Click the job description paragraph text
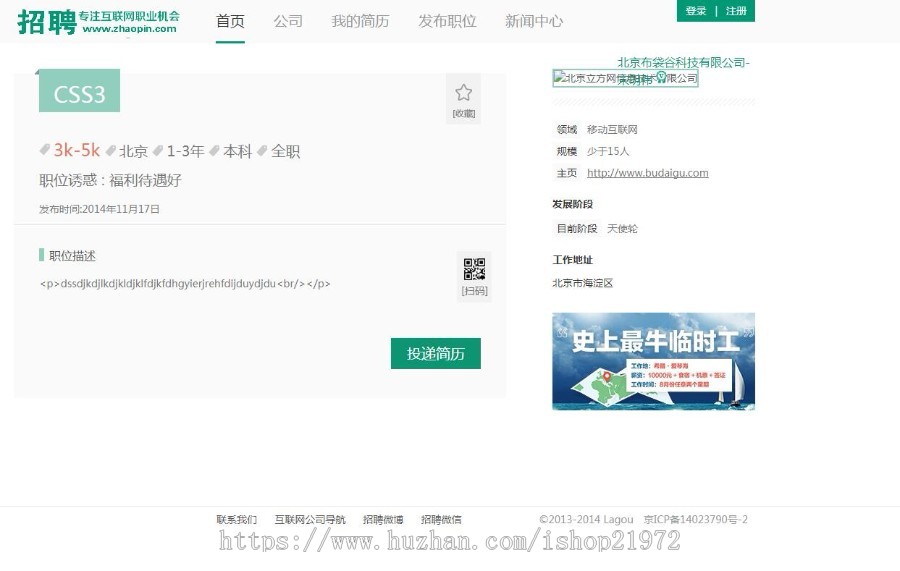This screenshot has width=900, height=571. point(185,283)
